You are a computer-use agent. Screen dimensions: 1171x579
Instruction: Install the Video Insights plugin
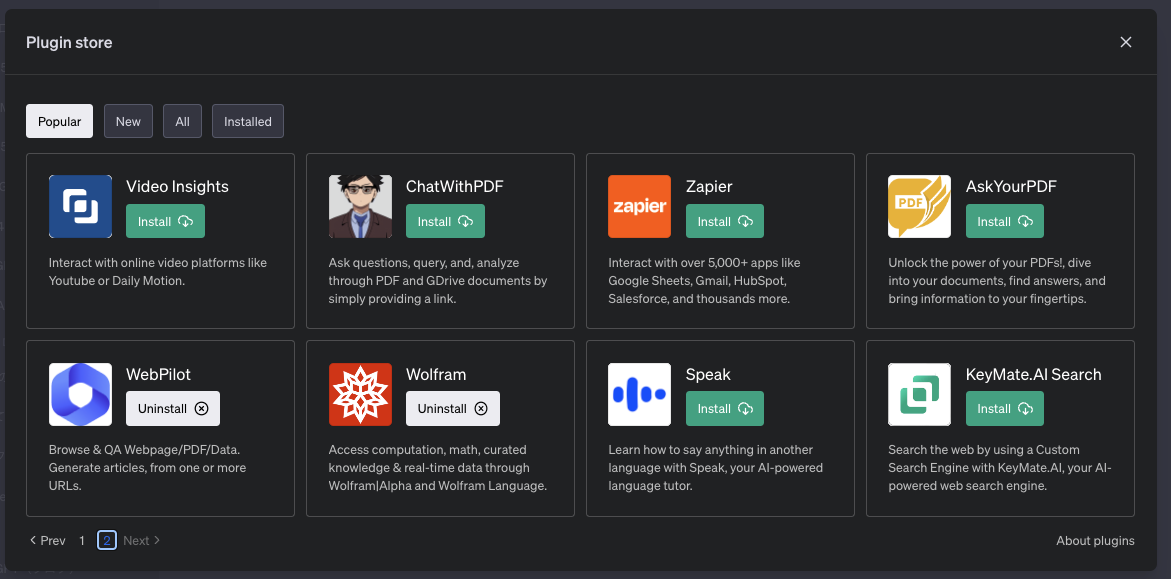point(165,221)
